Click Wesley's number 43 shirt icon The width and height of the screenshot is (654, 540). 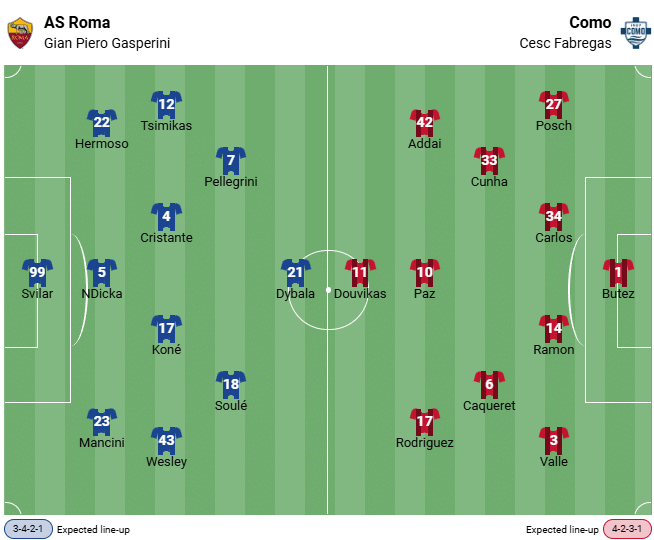tap(166, 440)
